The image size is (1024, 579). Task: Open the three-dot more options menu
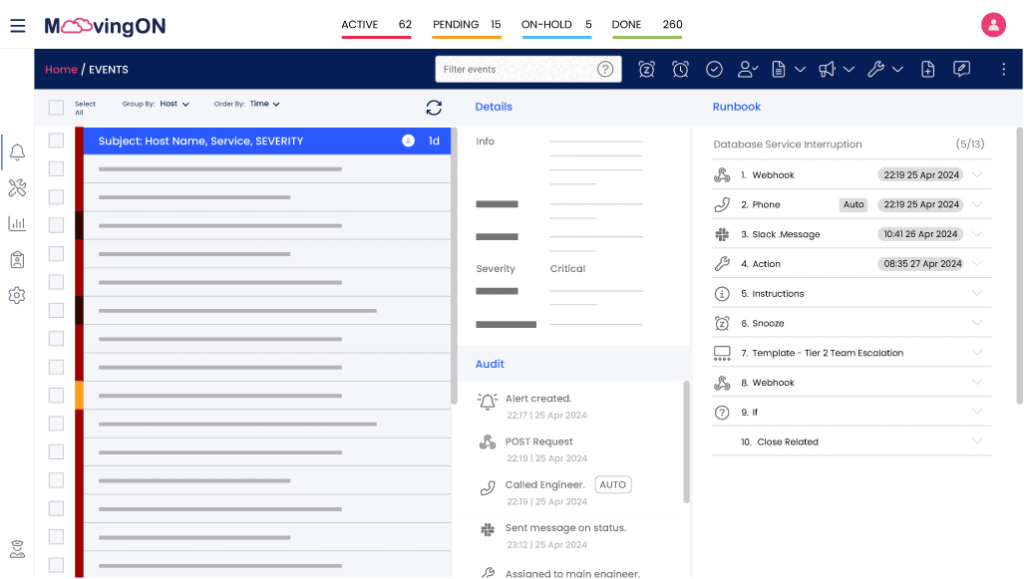coord(1003,69)
